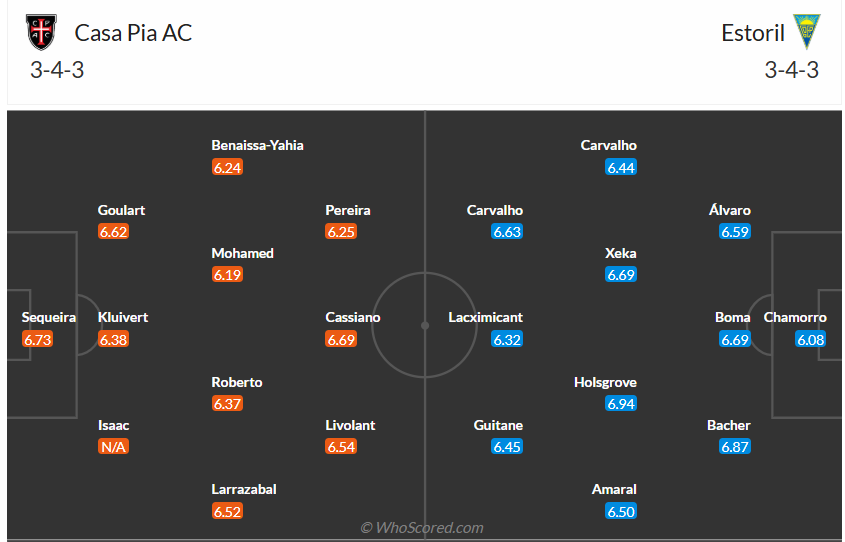Click the WhoScored.com watermark
Screen dimensions: 845x542
click(x=422, y=527)
